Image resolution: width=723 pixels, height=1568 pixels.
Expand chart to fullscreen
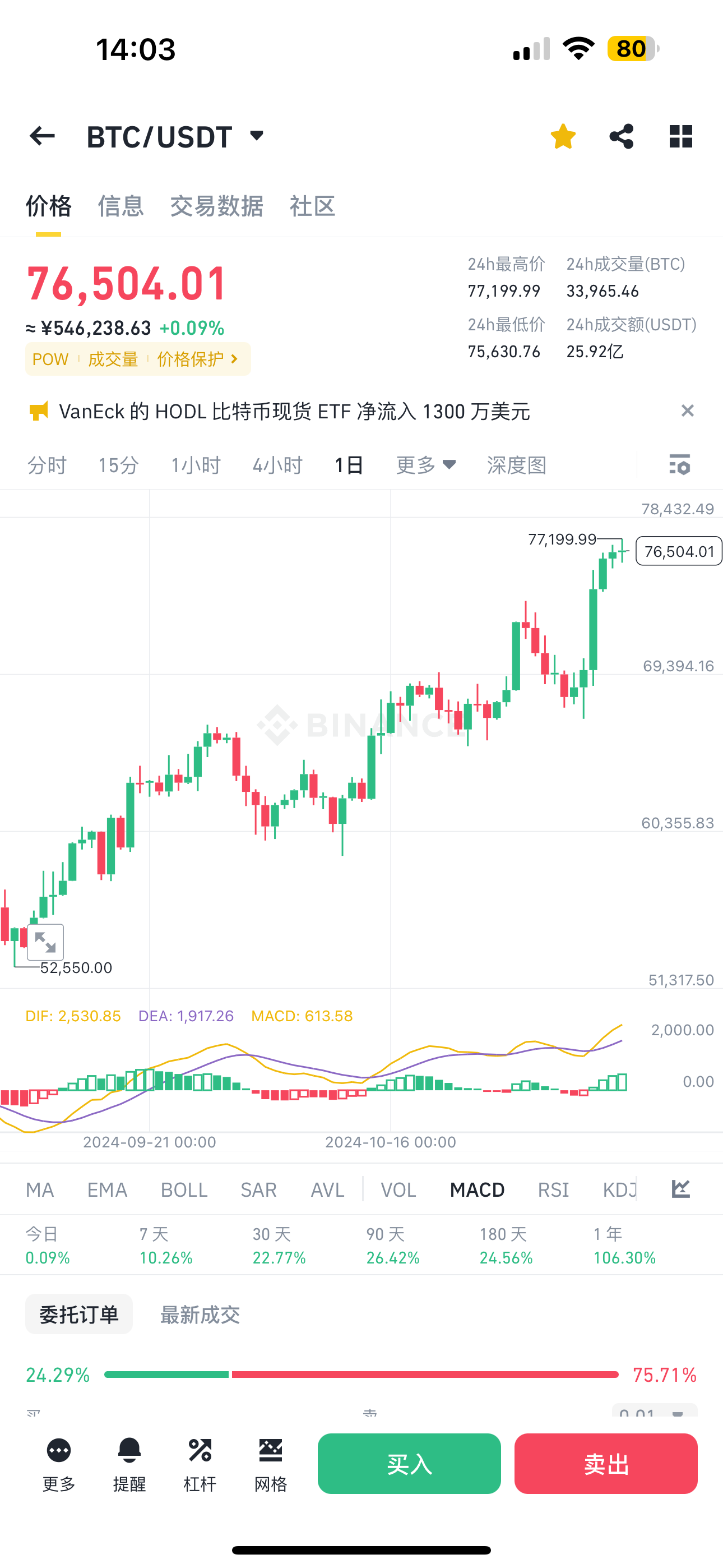coord(45,942)
